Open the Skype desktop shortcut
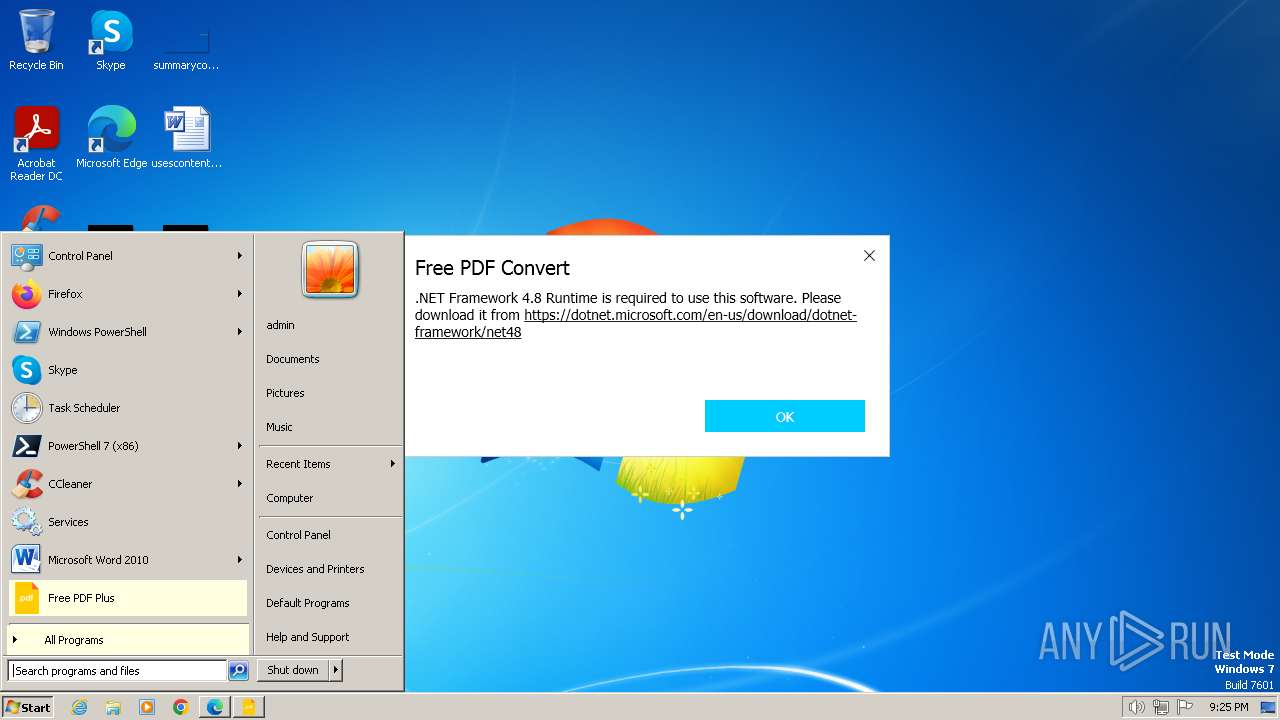 click(x=110, y=40)
